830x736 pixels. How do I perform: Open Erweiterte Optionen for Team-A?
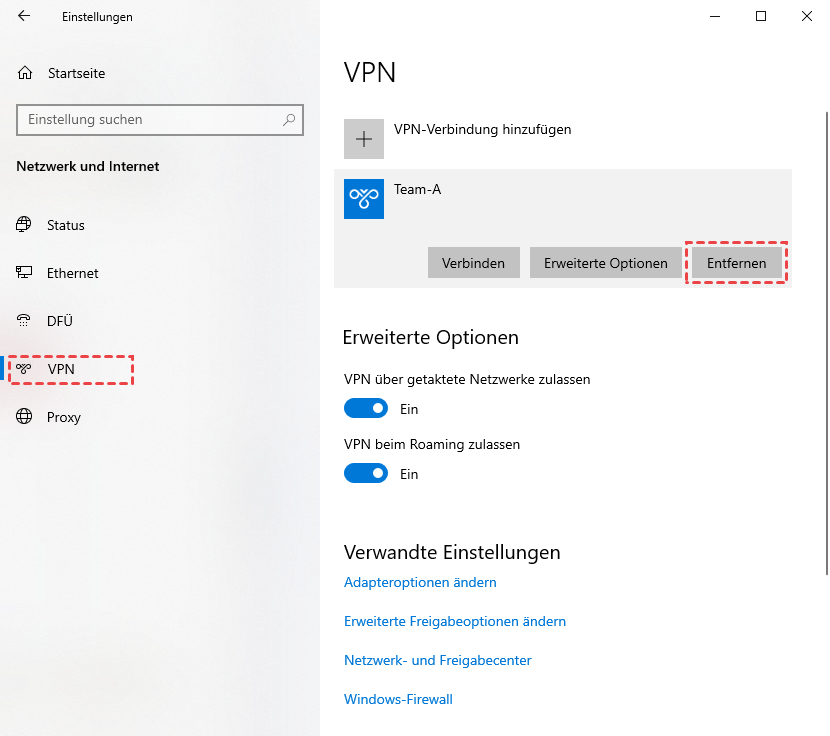(605, 263)
